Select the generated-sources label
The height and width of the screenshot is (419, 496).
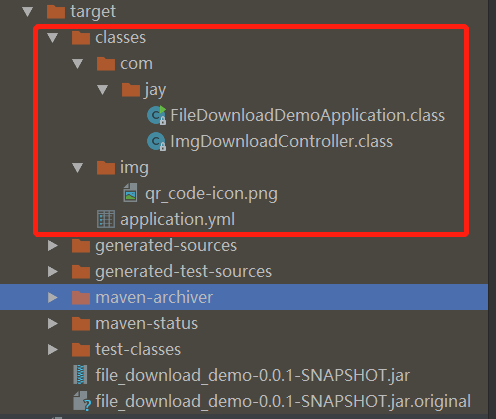[166, 246]
